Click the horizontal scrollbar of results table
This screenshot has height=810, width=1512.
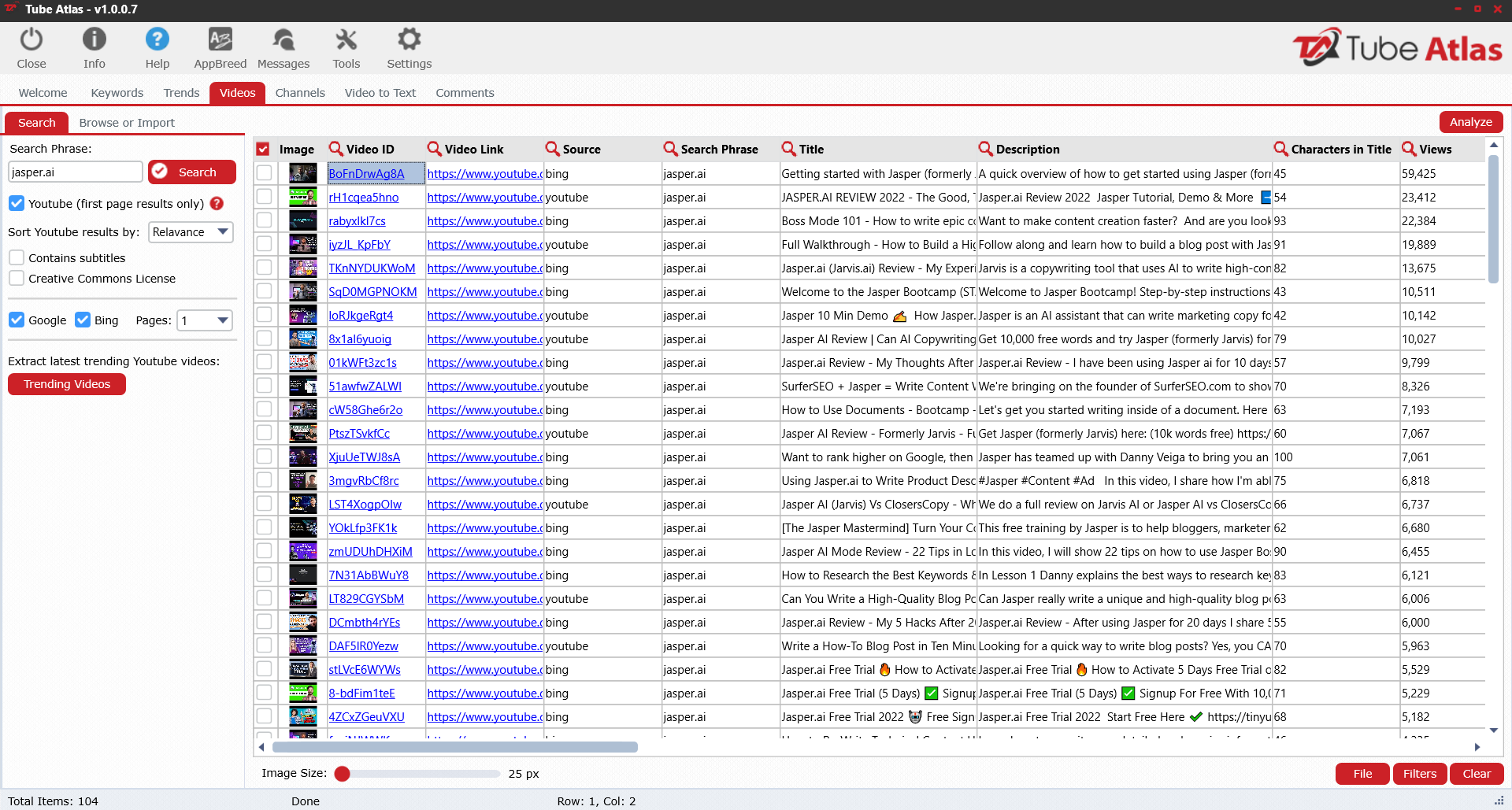455,747
